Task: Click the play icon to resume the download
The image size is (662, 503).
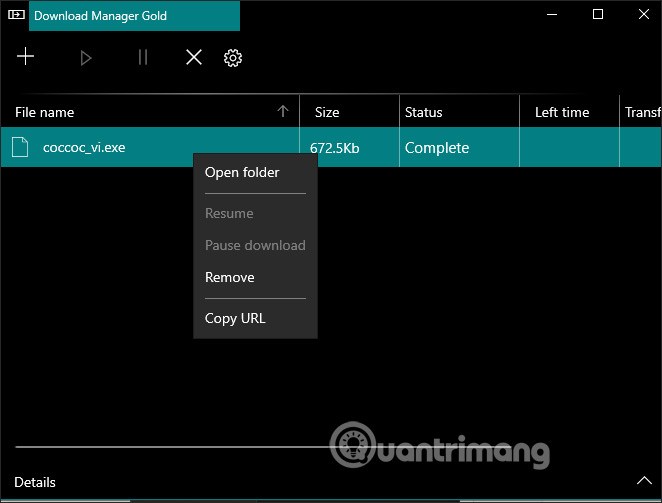Action: click(86, 58)
